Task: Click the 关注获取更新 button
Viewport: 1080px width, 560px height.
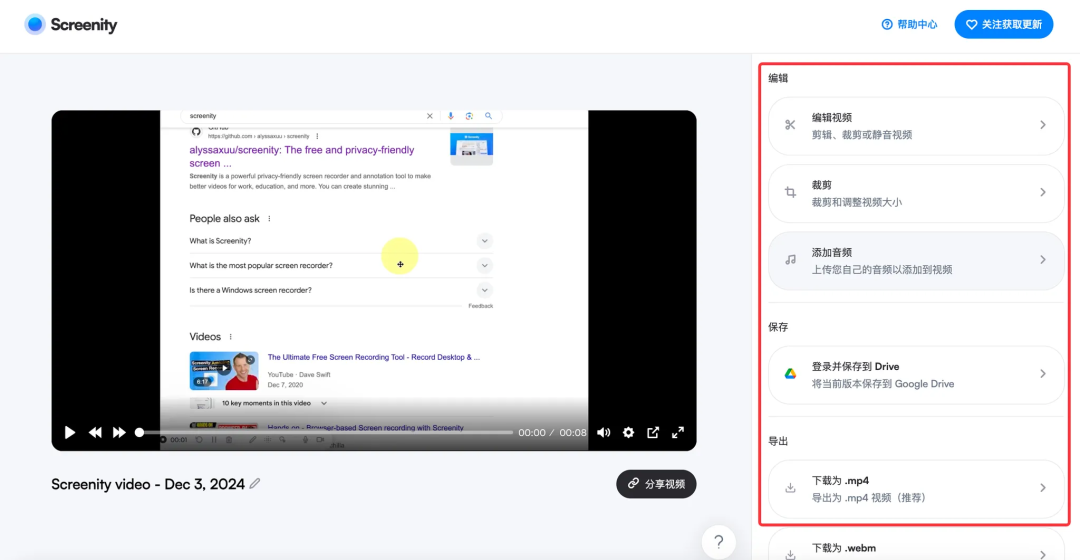Action: coord(1004,24)
